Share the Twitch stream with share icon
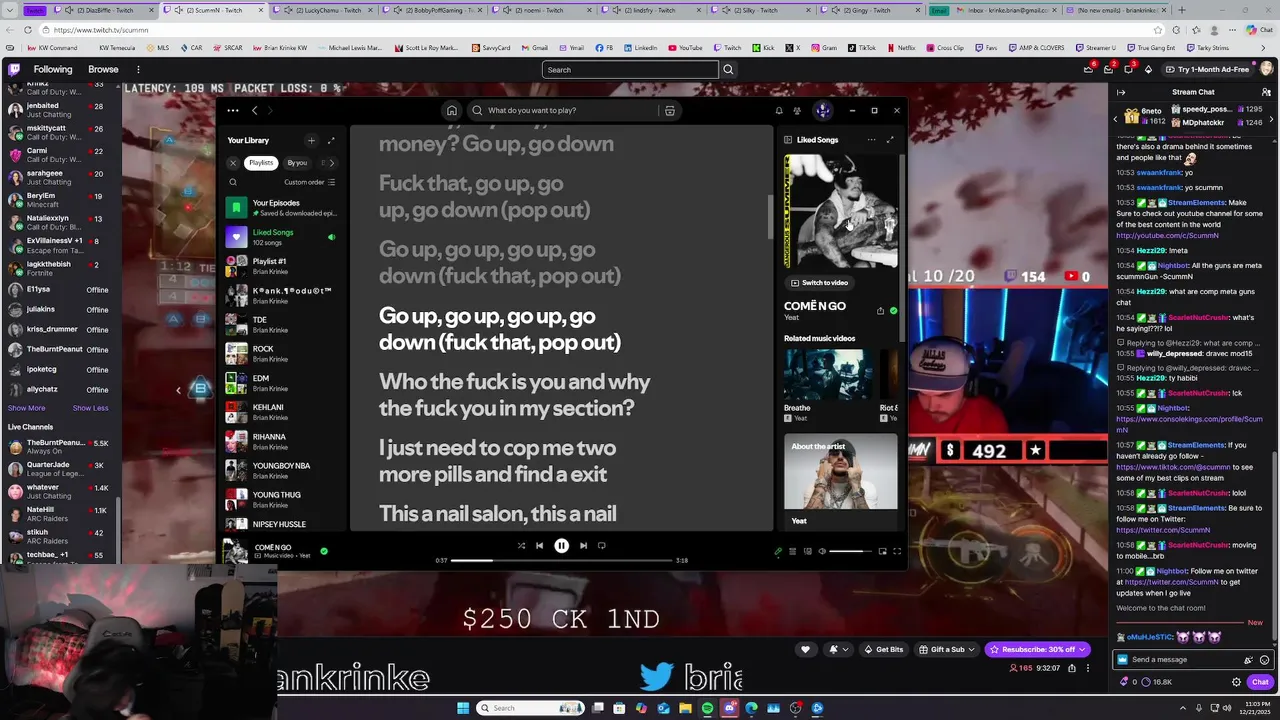Screen dimensions: 1280x720 [1072, 668]
